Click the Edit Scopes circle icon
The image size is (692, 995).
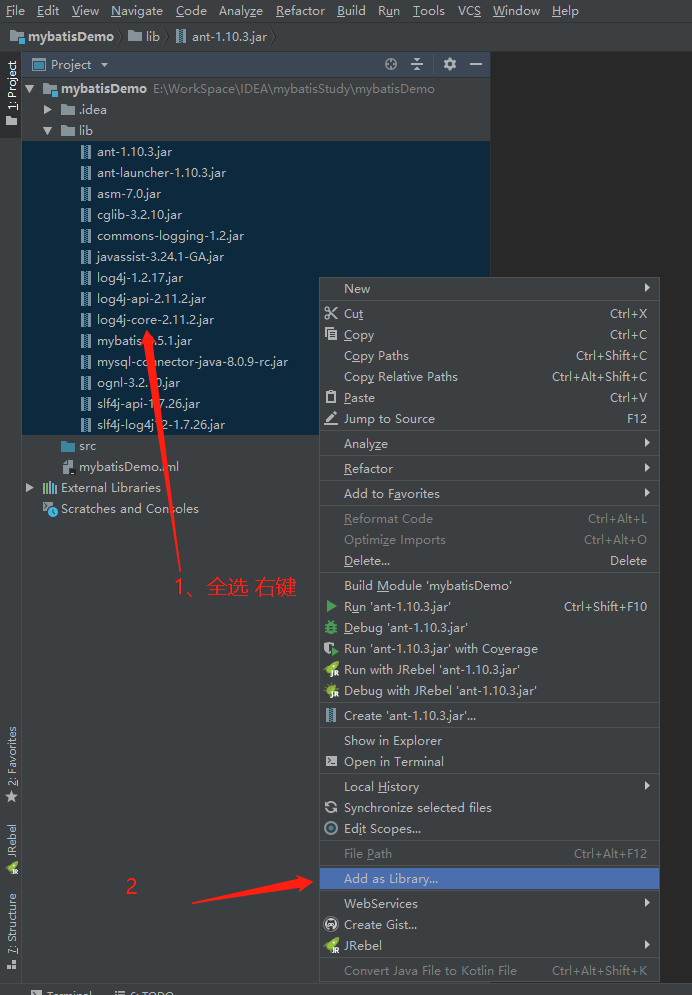(331, 828)
